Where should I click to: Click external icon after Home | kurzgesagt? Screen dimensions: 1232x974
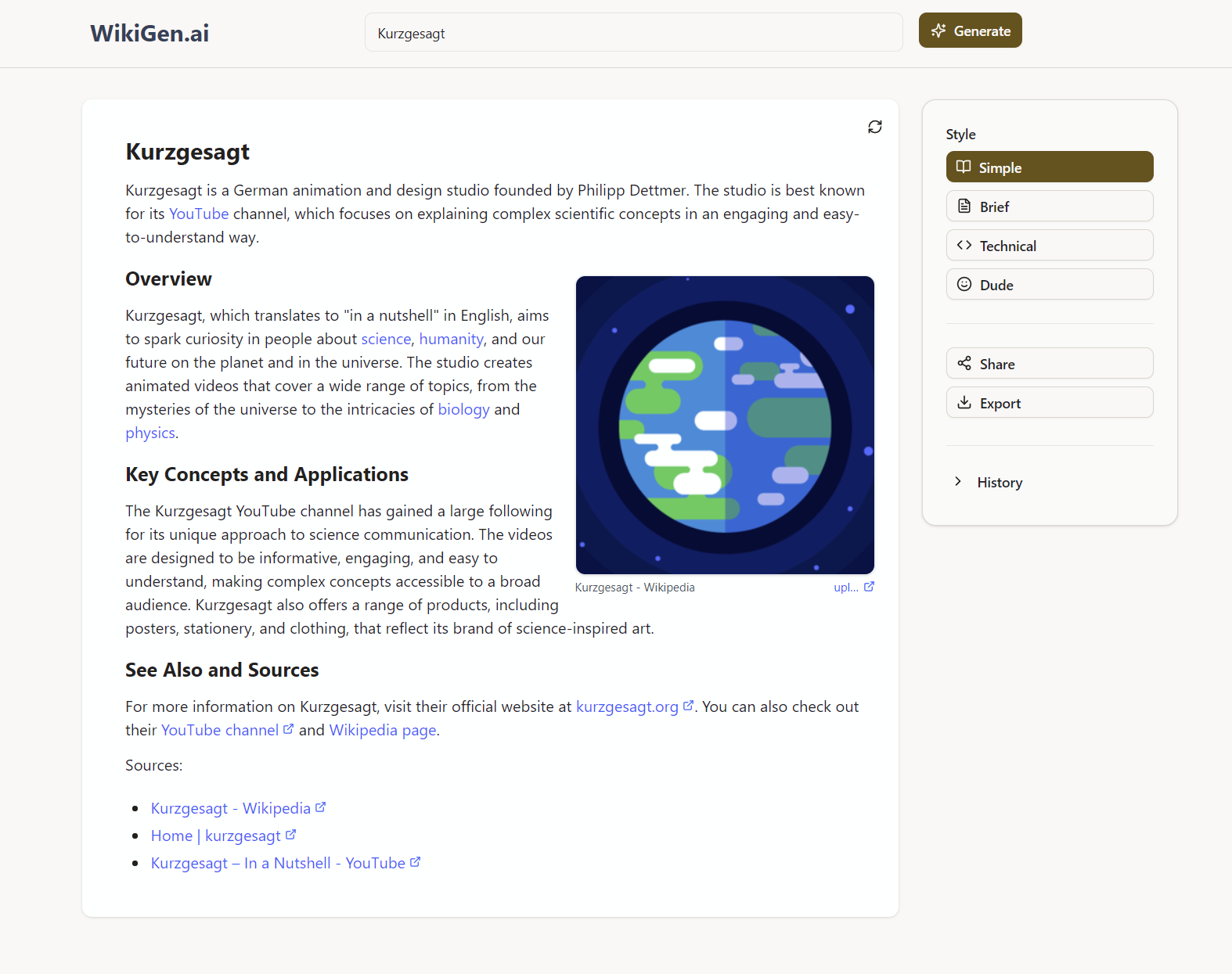tap(290, 835)
